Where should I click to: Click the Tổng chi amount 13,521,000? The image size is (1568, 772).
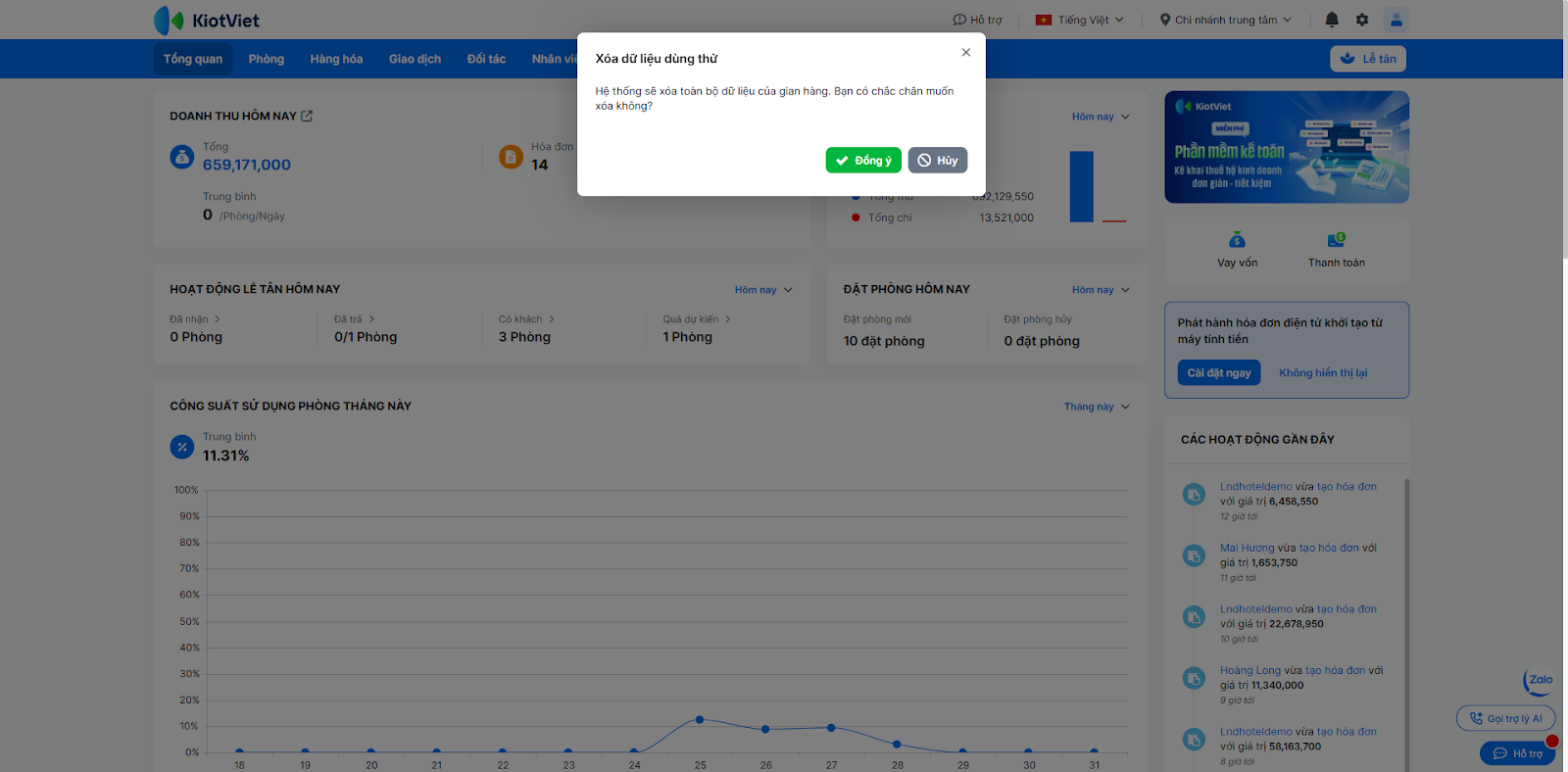pos(1006,218)
